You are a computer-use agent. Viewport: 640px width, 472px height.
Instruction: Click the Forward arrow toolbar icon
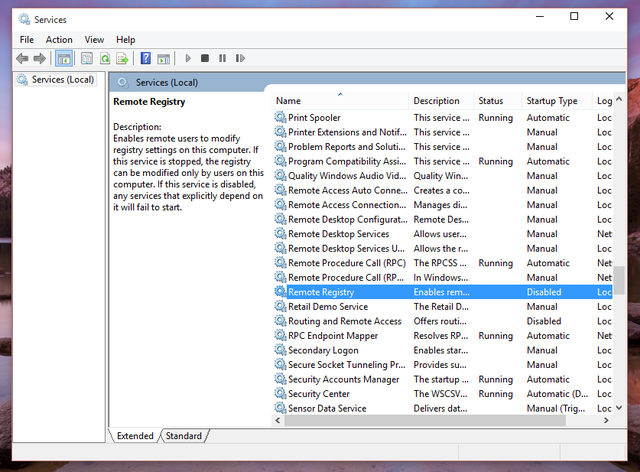click(x=40, y=58)
